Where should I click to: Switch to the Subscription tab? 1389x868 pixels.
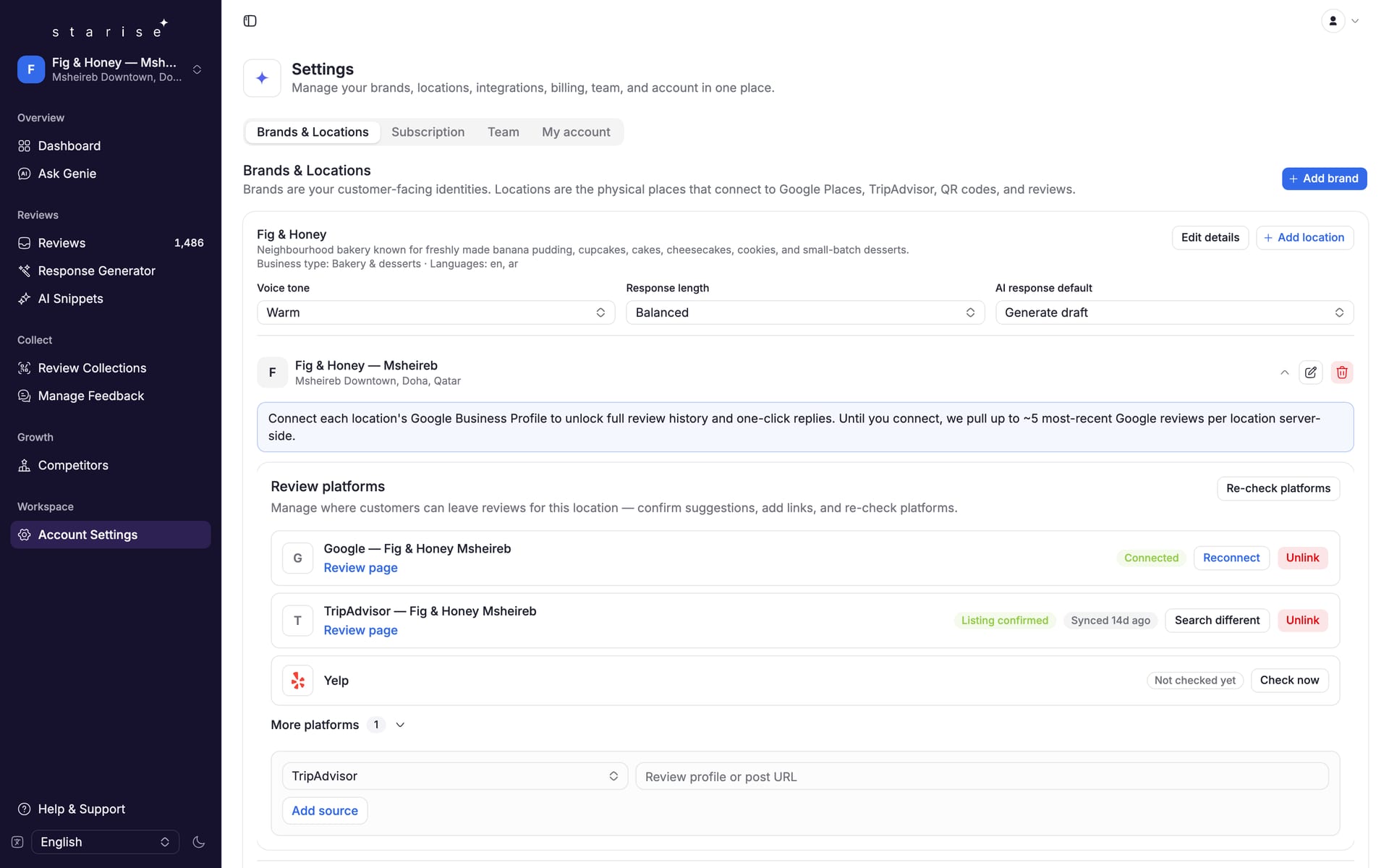tap(428, 132)
